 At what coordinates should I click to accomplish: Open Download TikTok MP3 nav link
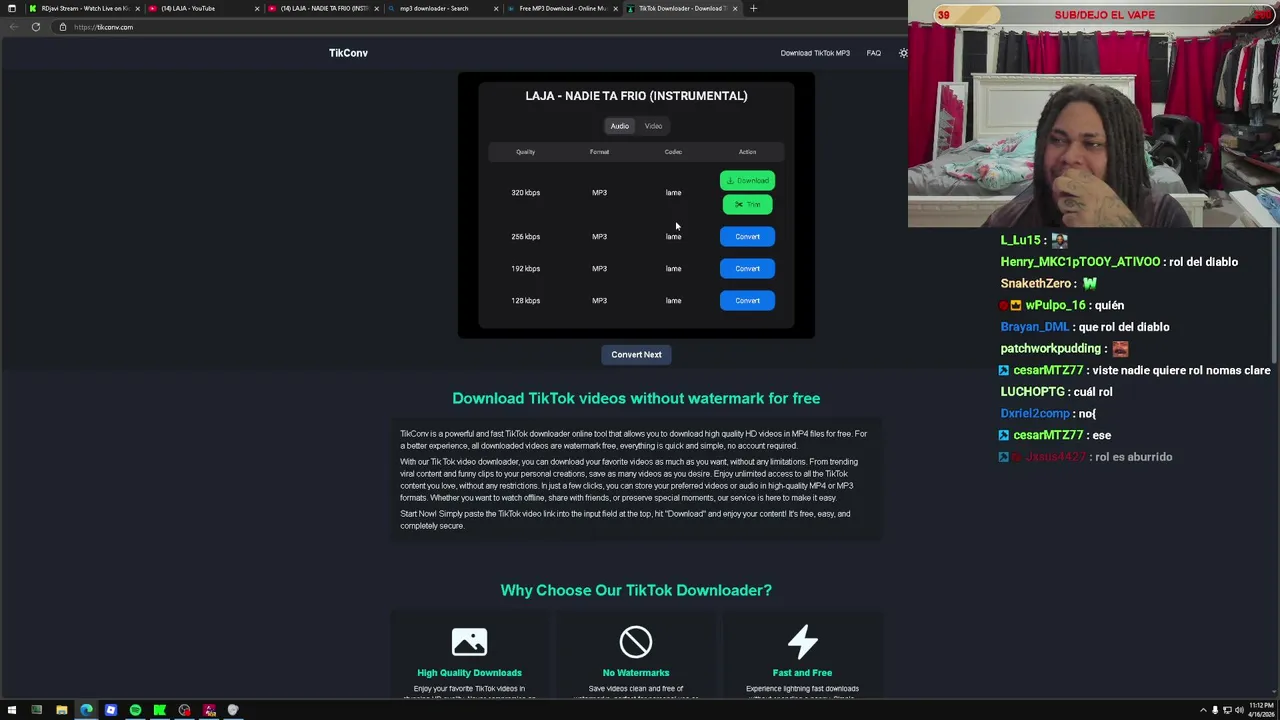point(815,53)
